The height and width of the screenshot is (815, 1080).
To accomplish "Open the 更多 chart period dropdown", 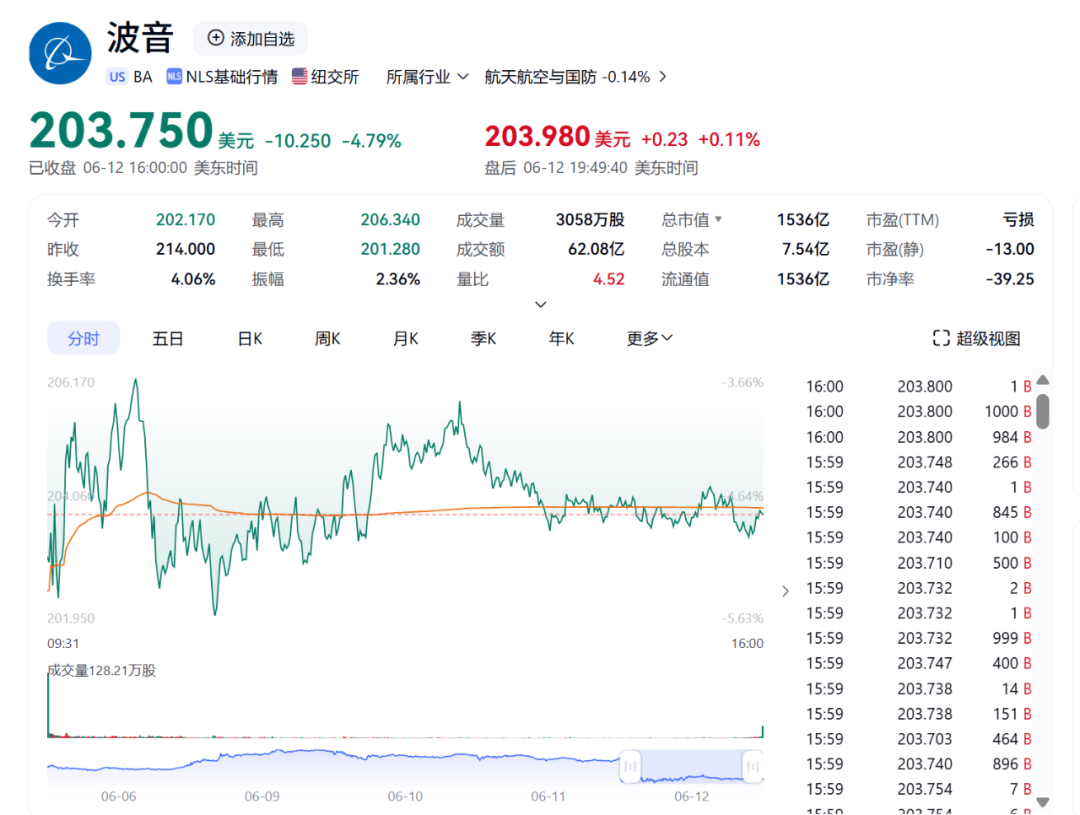I will (x=650, y=338).
